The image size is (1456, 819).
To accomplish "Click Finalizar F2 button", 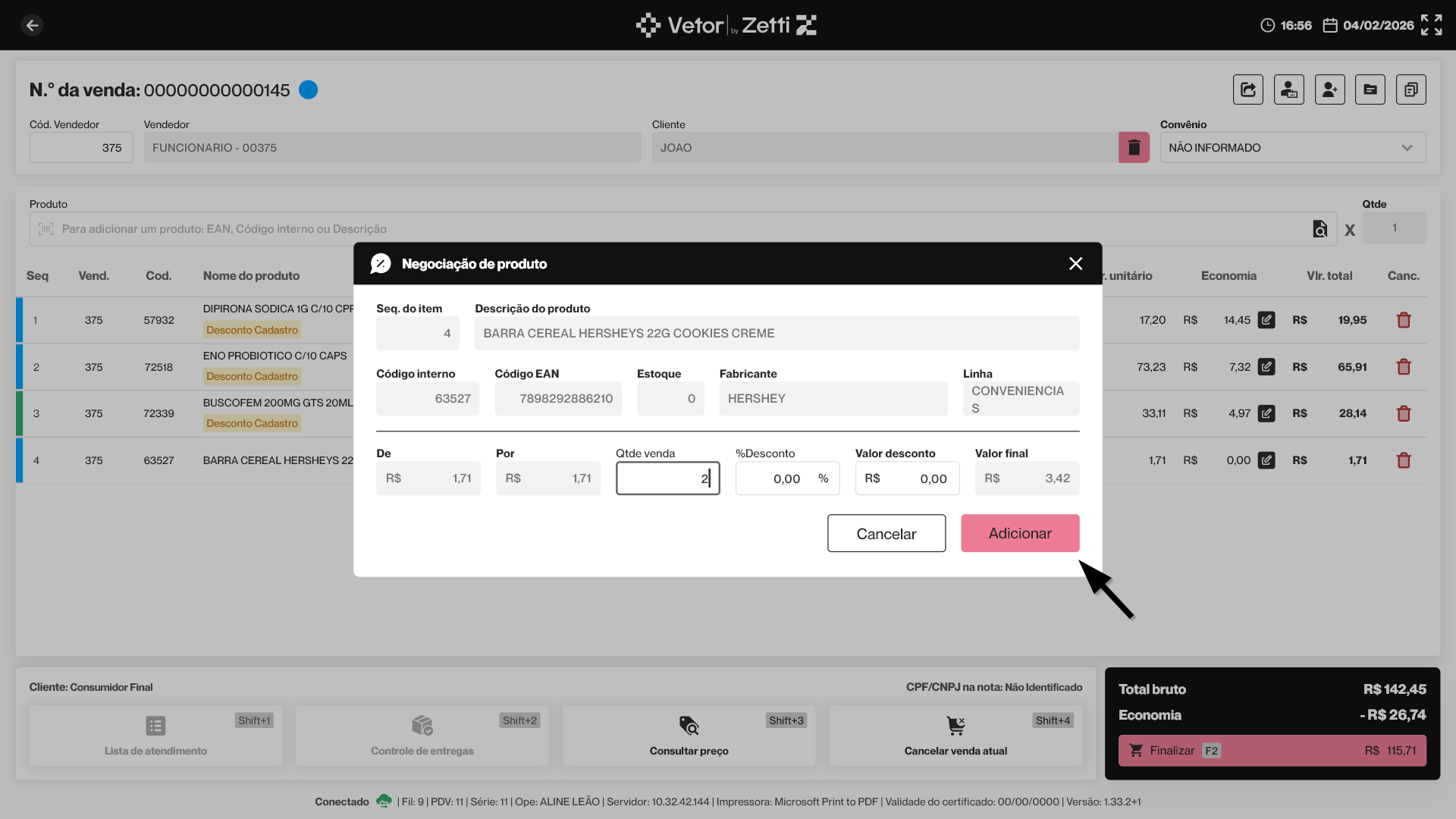I will [x=1272, y=750].
